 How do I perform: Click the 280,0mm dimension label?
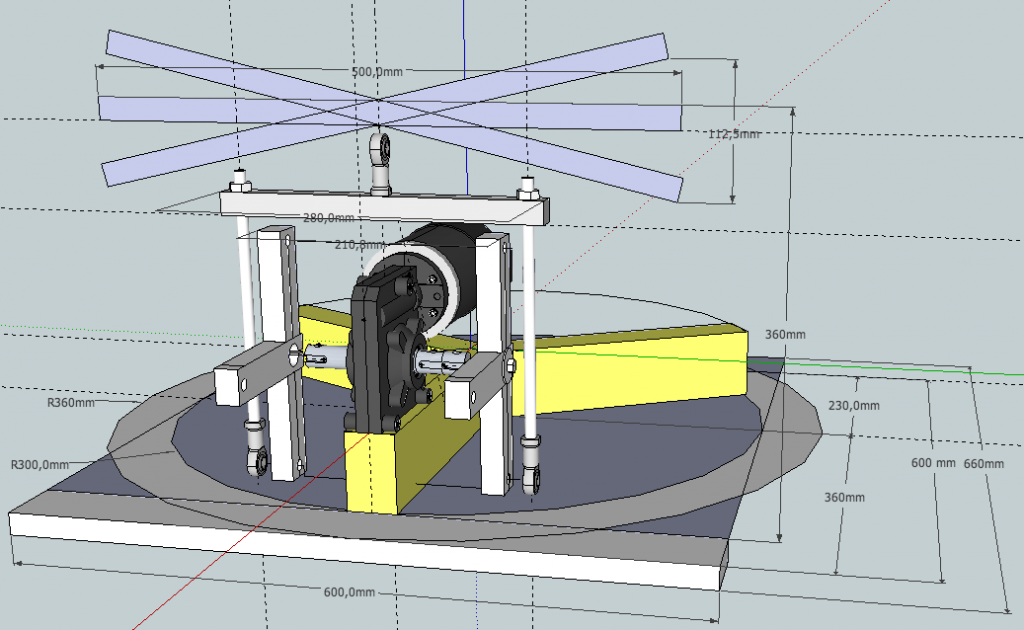328,218
